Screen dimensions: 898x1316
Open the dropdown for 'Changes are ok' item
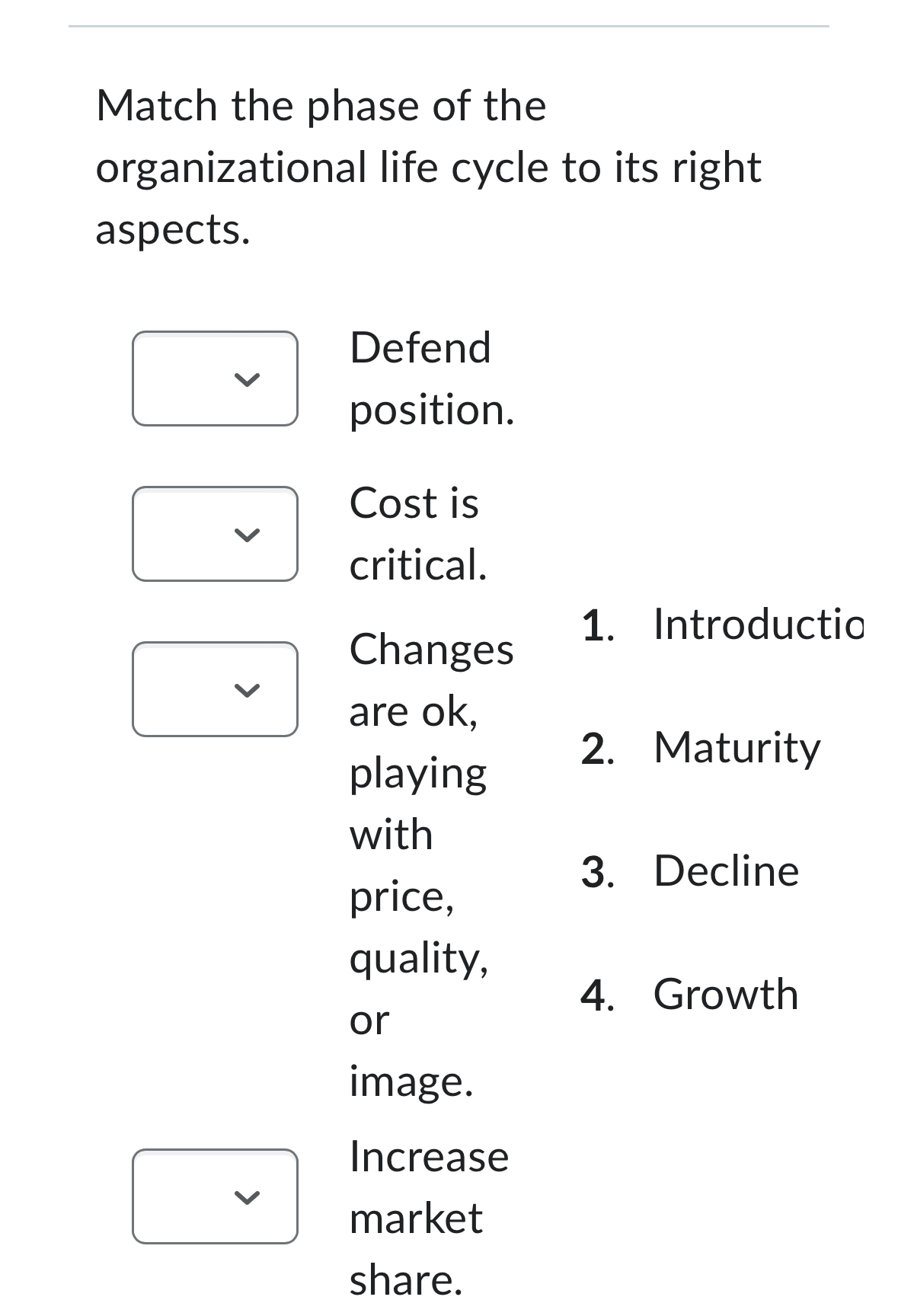pos(216,689)
